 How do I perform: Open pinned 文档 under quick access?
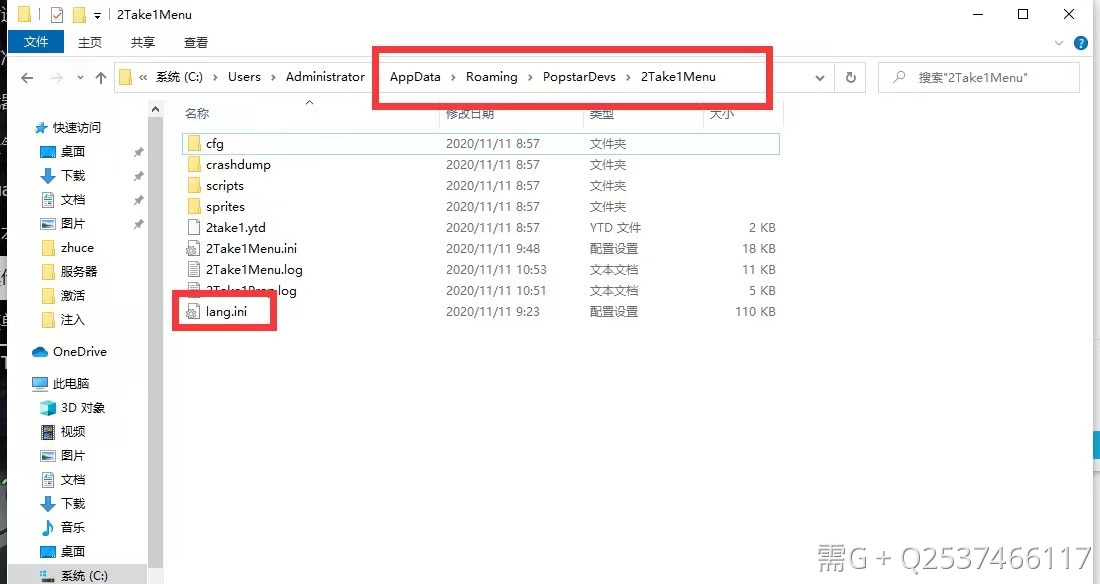tap(73, 199)
